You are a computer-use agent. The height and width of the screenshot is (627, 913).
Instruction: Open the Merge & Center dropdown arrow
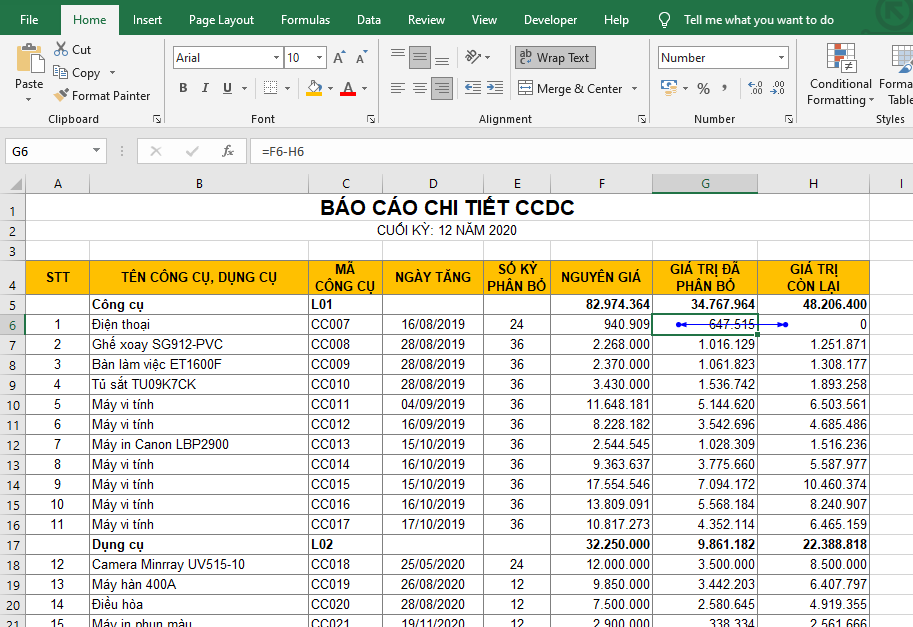click(x=634, y=89)
